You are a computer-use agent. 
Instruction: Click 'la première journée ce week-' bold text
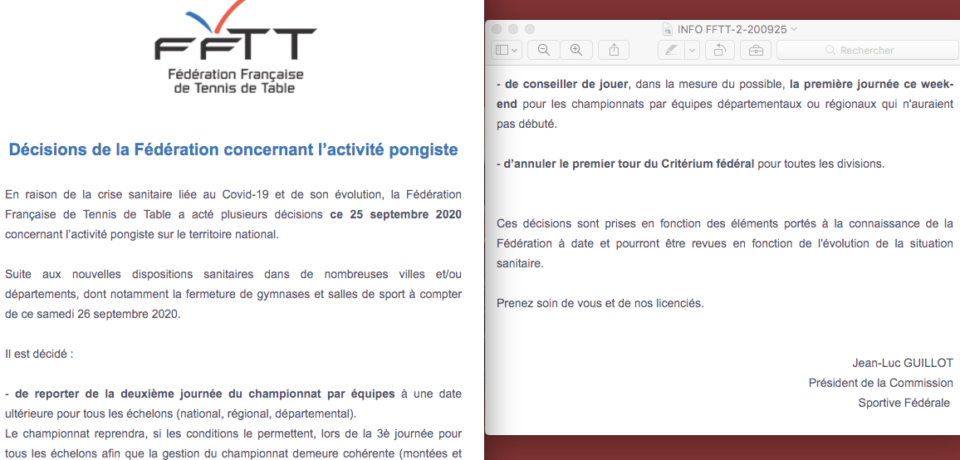pos(871,85)
